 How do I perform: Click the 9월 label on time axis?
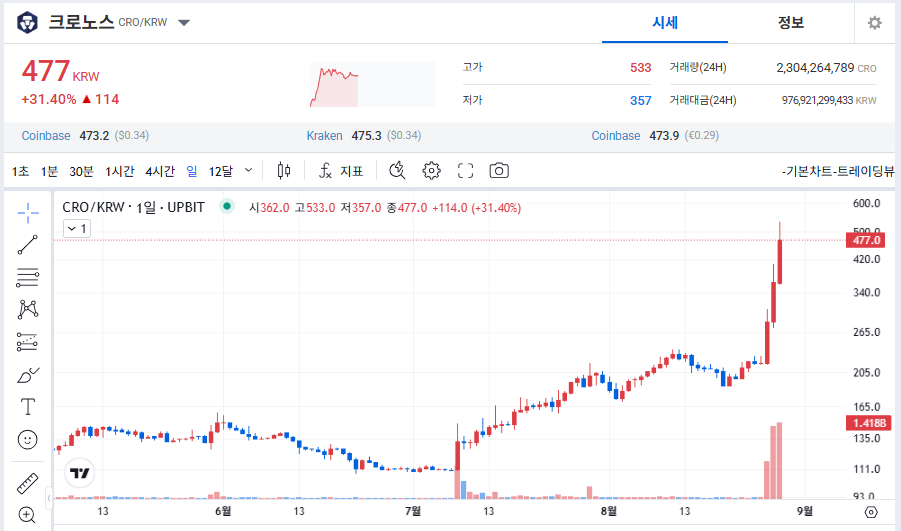coord(804,511)
